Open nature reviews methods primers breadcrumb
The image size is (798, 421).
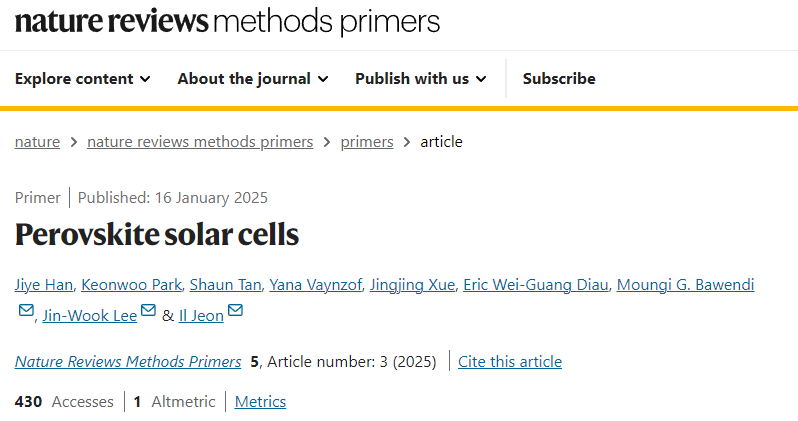pos(200,142)
